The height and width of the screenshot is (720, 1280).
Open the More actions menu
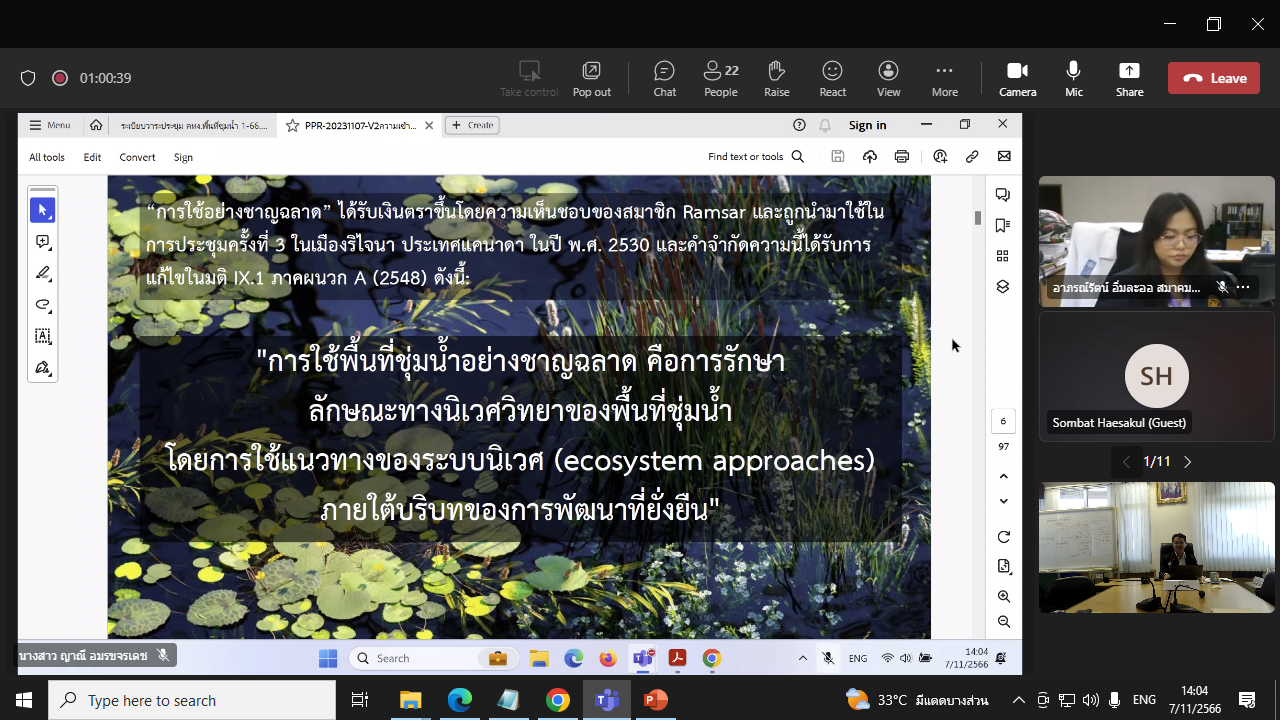[x=944, y=78]
